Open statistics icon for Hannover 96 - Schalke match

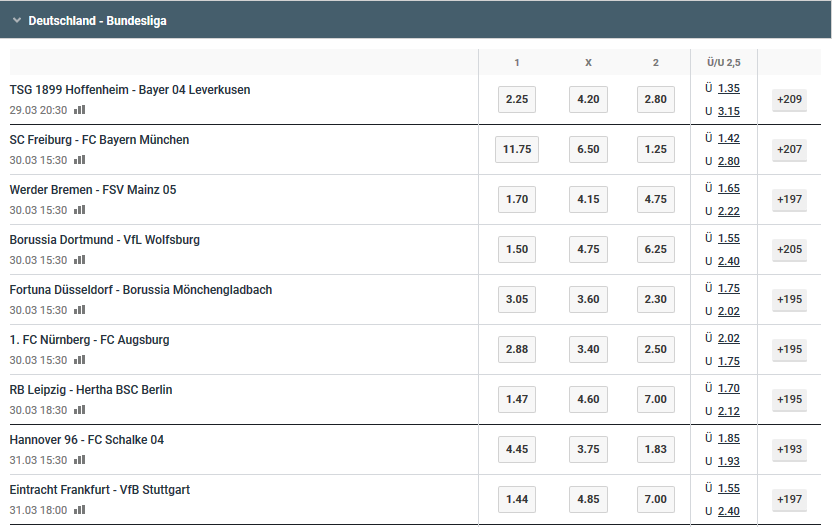point(79,459)
